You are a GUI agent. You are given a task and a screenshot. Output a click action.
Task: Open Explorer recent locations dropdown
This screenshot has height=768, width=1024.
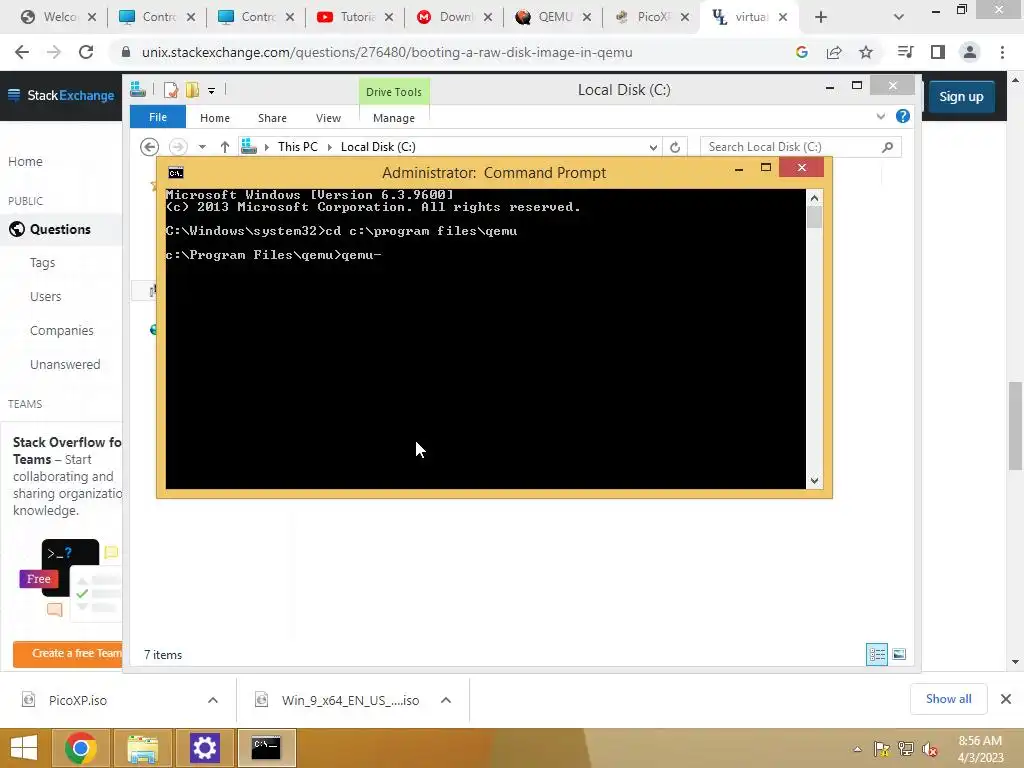pyautogui.click(x=202, y=147)
